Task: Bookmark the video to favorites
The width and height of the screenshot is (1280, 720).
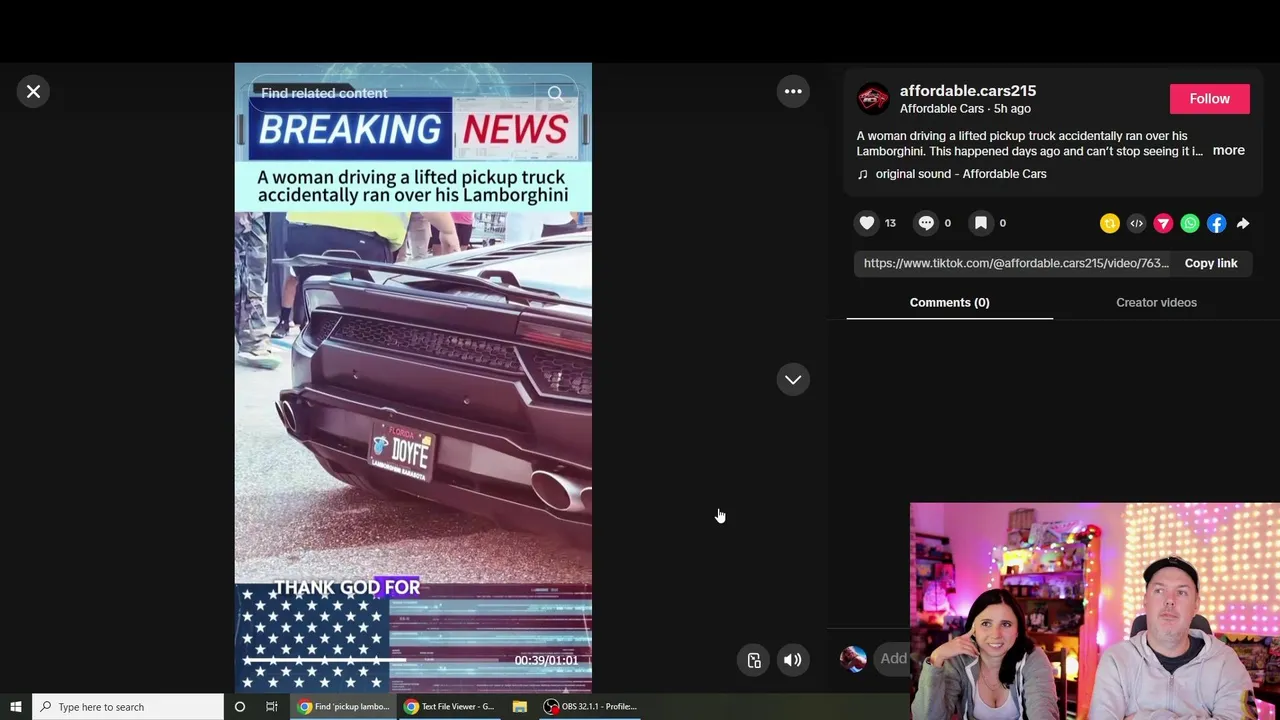Action: point(981,223)
